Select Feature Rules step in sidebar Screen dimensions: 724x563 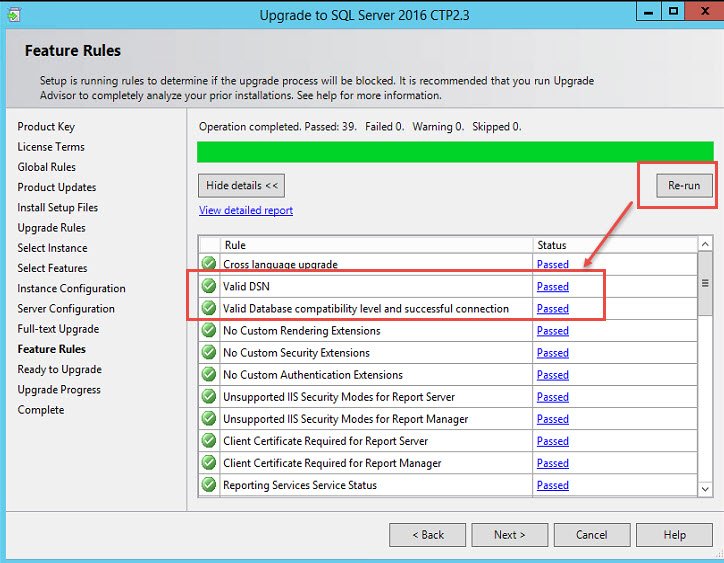[52, 349]
